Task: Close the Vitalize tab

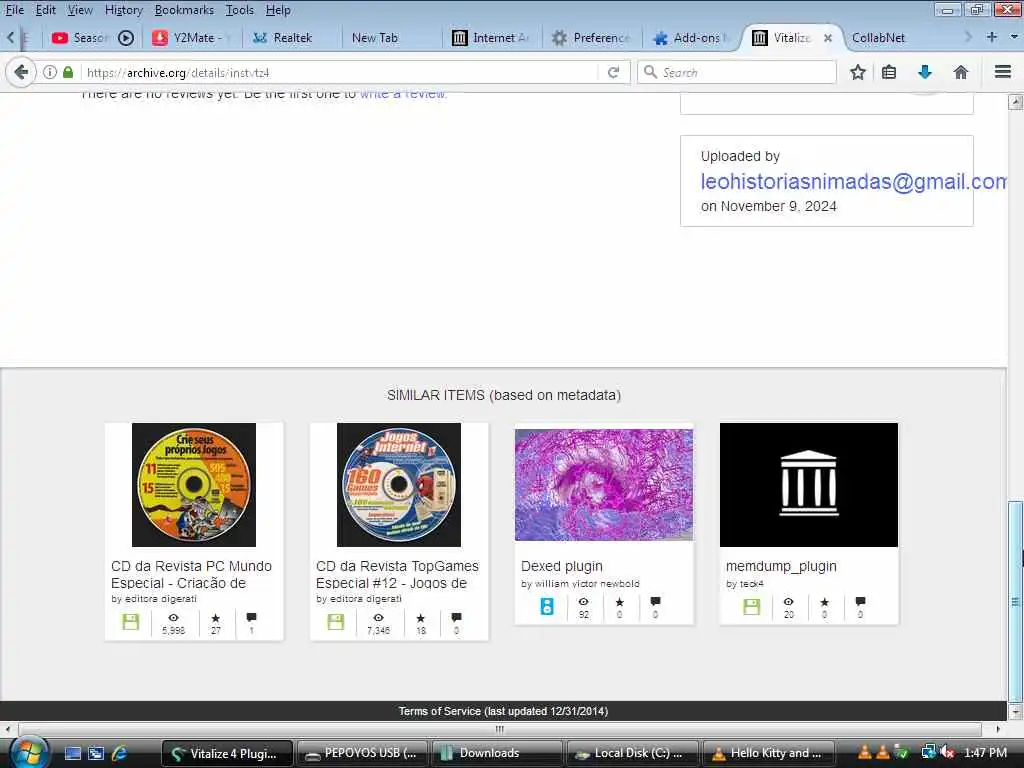Action: coord(827,38)
